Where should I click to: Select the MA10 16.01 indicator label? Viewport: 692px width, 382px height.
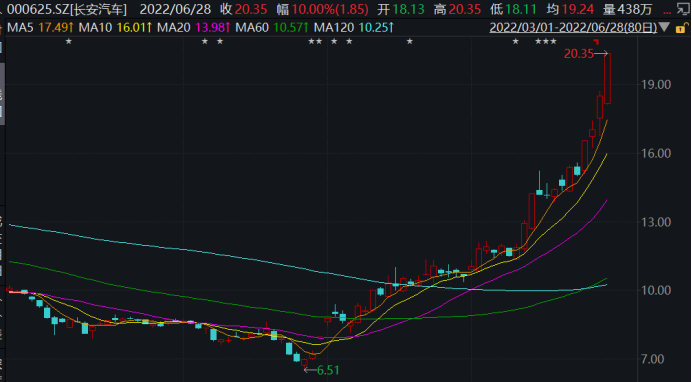(x=115, y=28)
